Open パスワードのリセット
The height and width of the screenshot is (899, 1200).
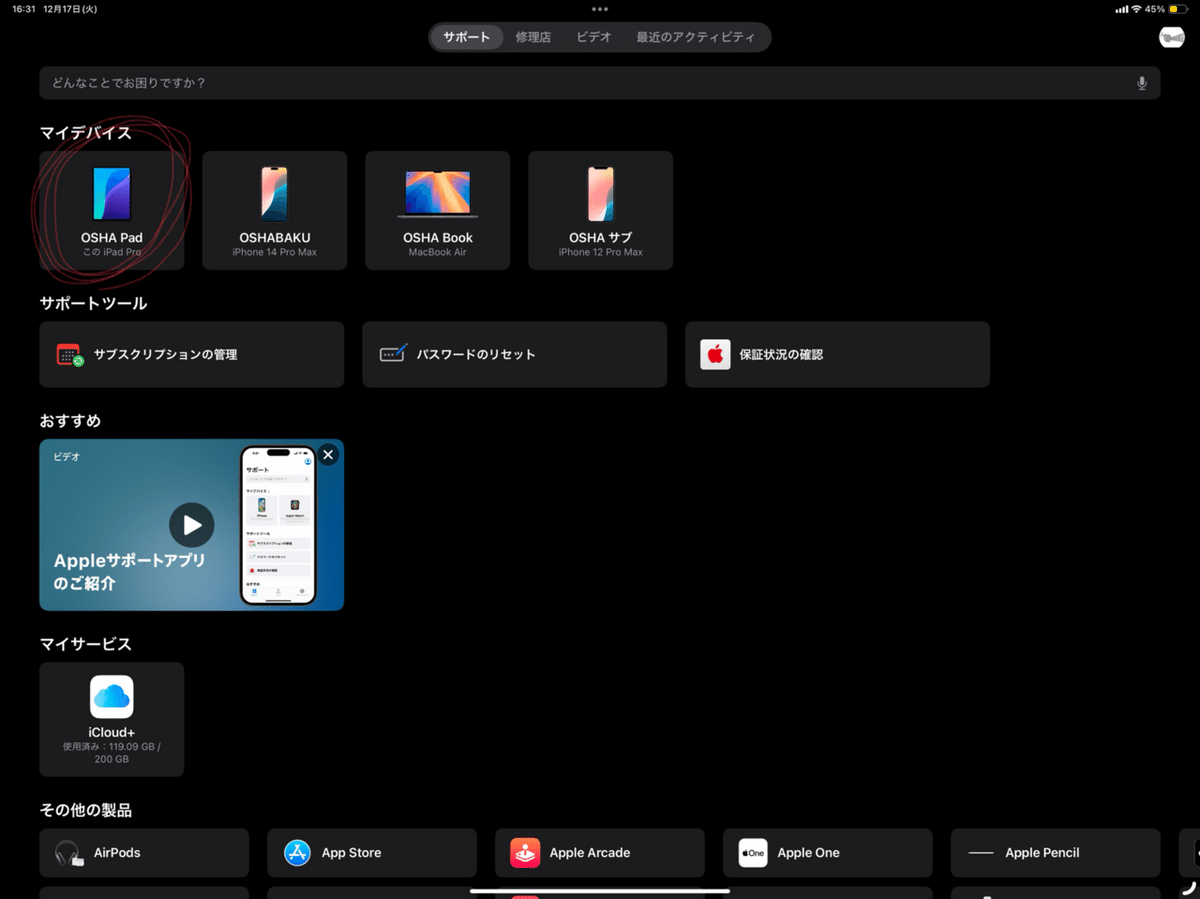point(515,354)
